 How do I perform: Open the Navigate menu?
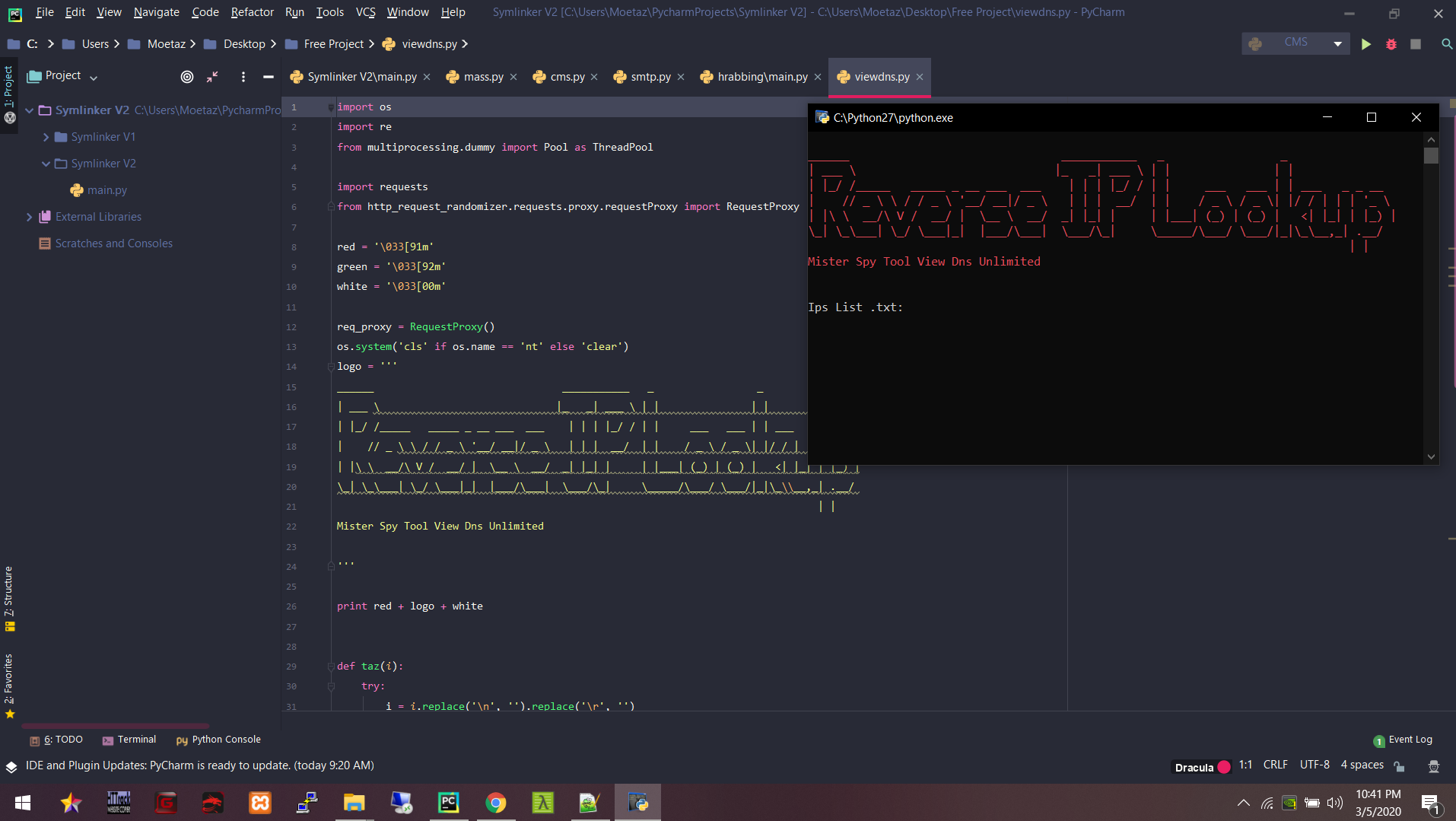[x=156, y=12]
